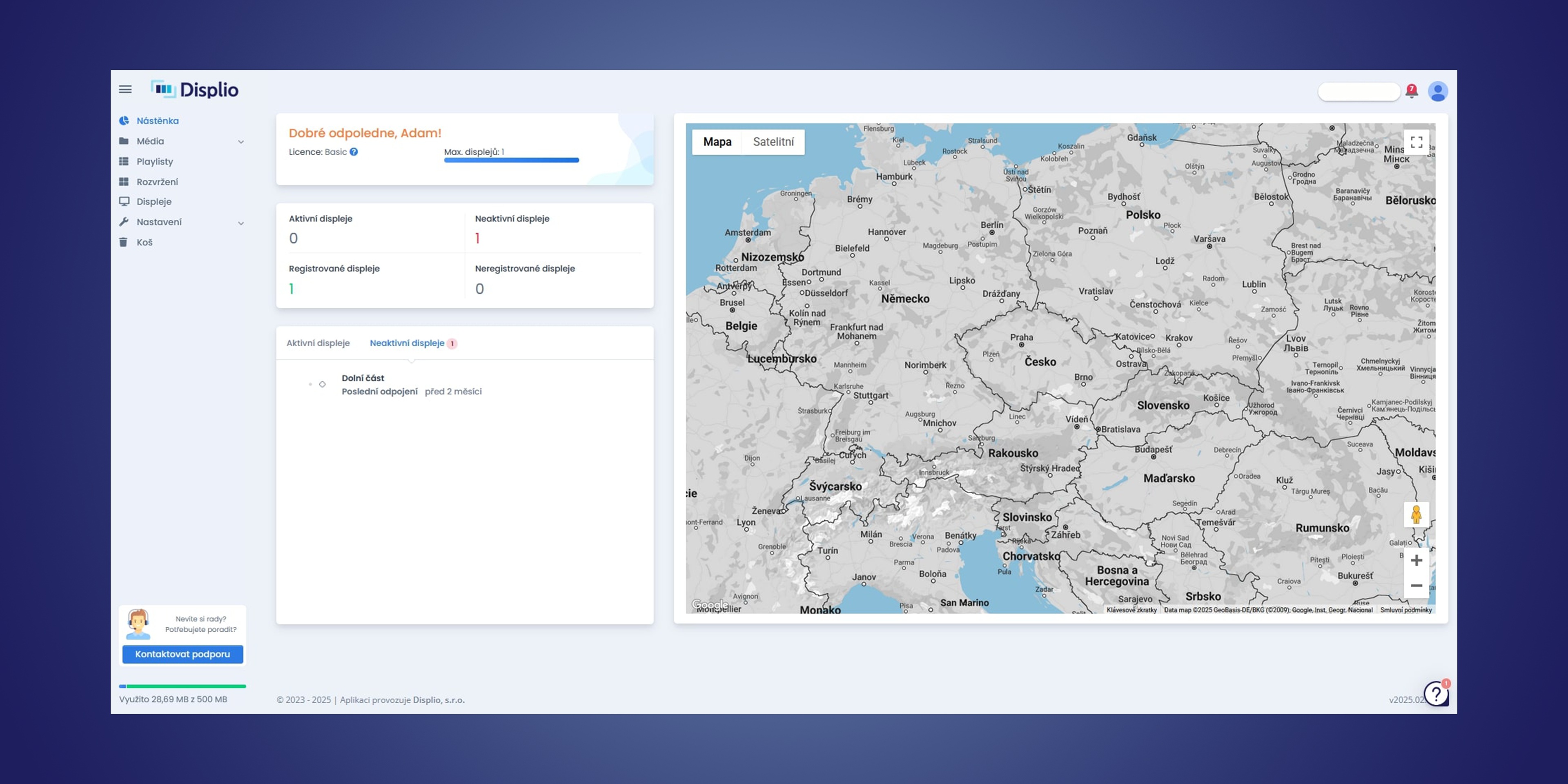Open the Displio, s.r.o. footer link

click(x=438, y=700)
